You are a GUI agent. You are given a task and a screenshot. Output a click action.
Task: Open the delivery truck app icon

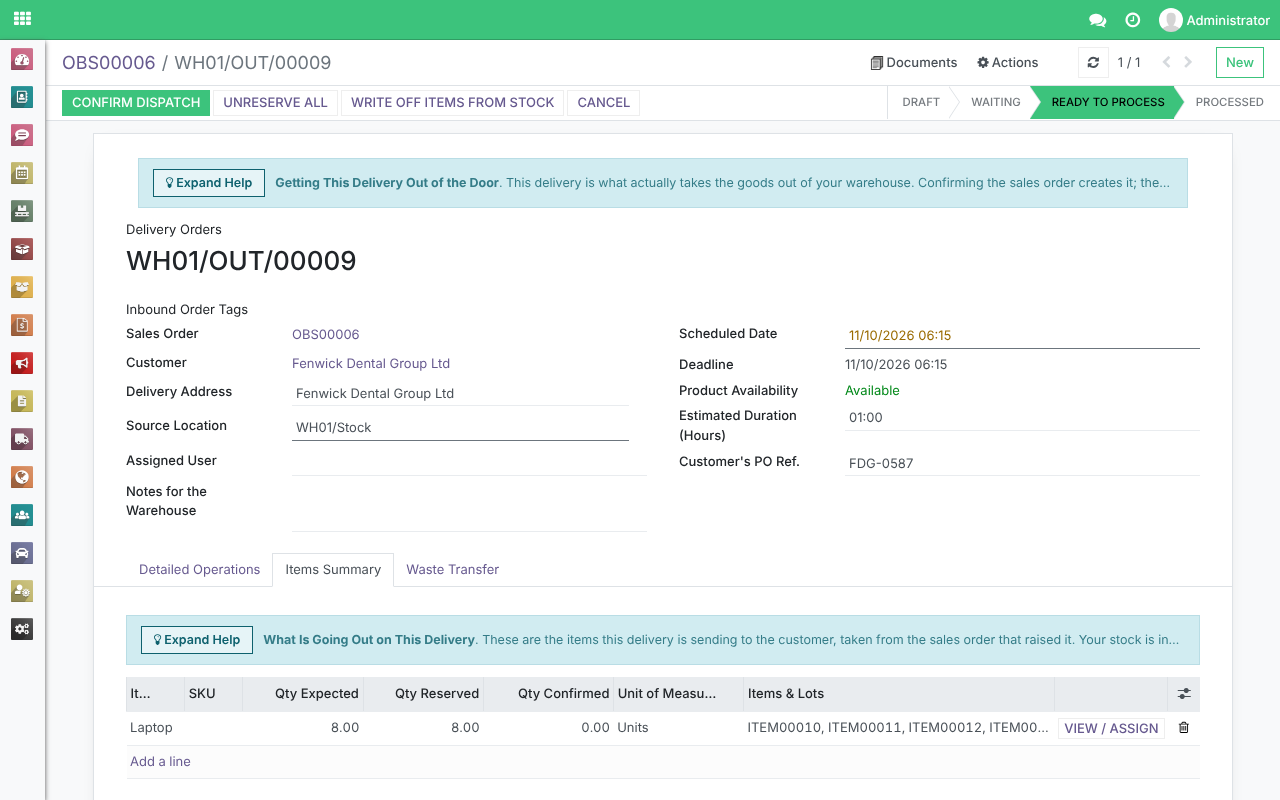22,439
